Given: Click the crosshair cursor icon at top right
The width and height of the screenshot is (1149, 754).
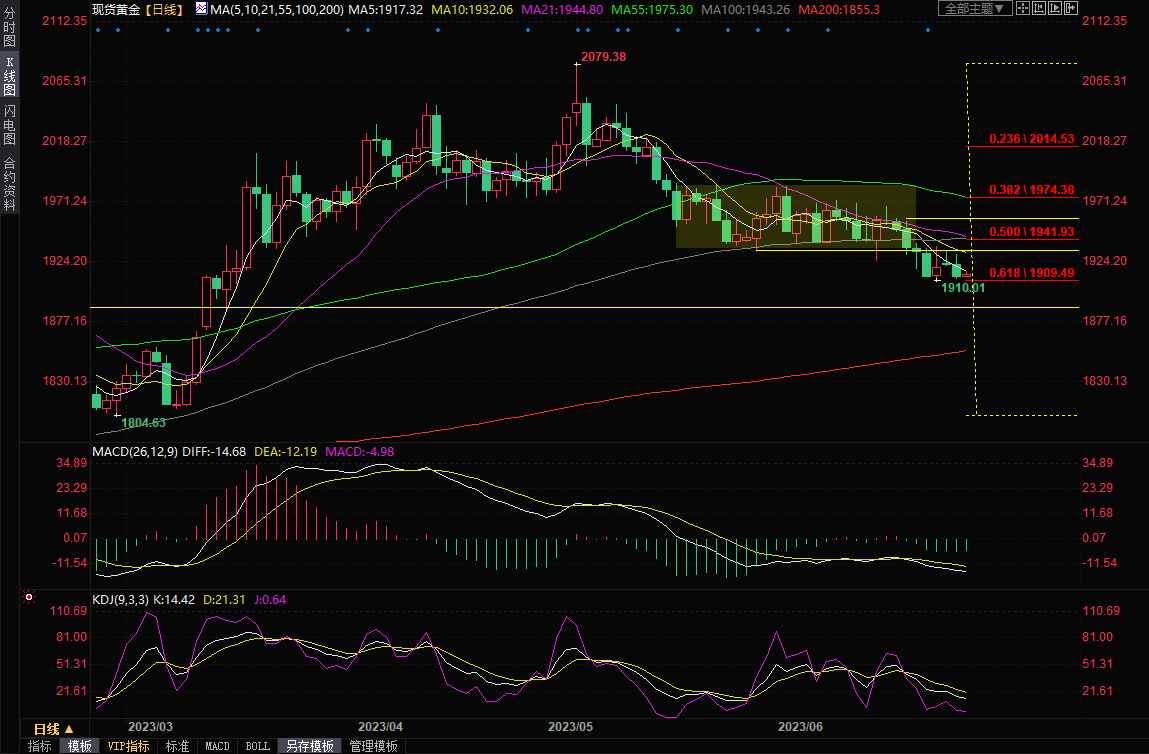Looking at the screenshot, I should click(x=1023, y=8).
